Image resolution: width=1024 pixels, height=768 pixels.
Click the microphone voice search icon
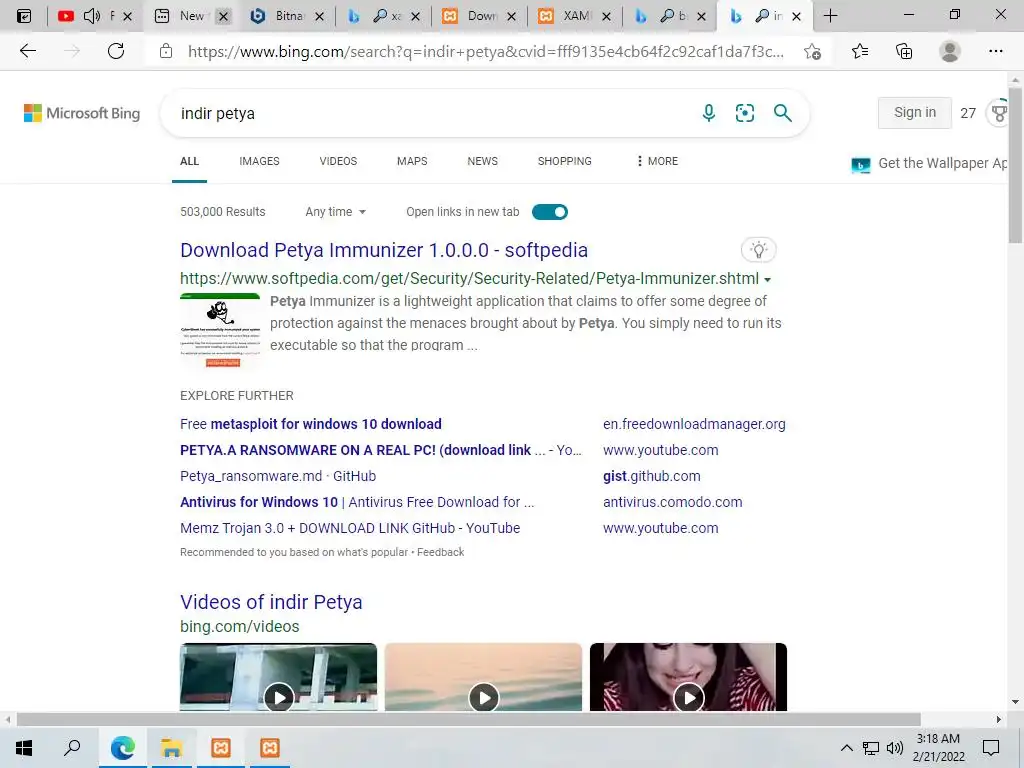[x=709, y=113]
